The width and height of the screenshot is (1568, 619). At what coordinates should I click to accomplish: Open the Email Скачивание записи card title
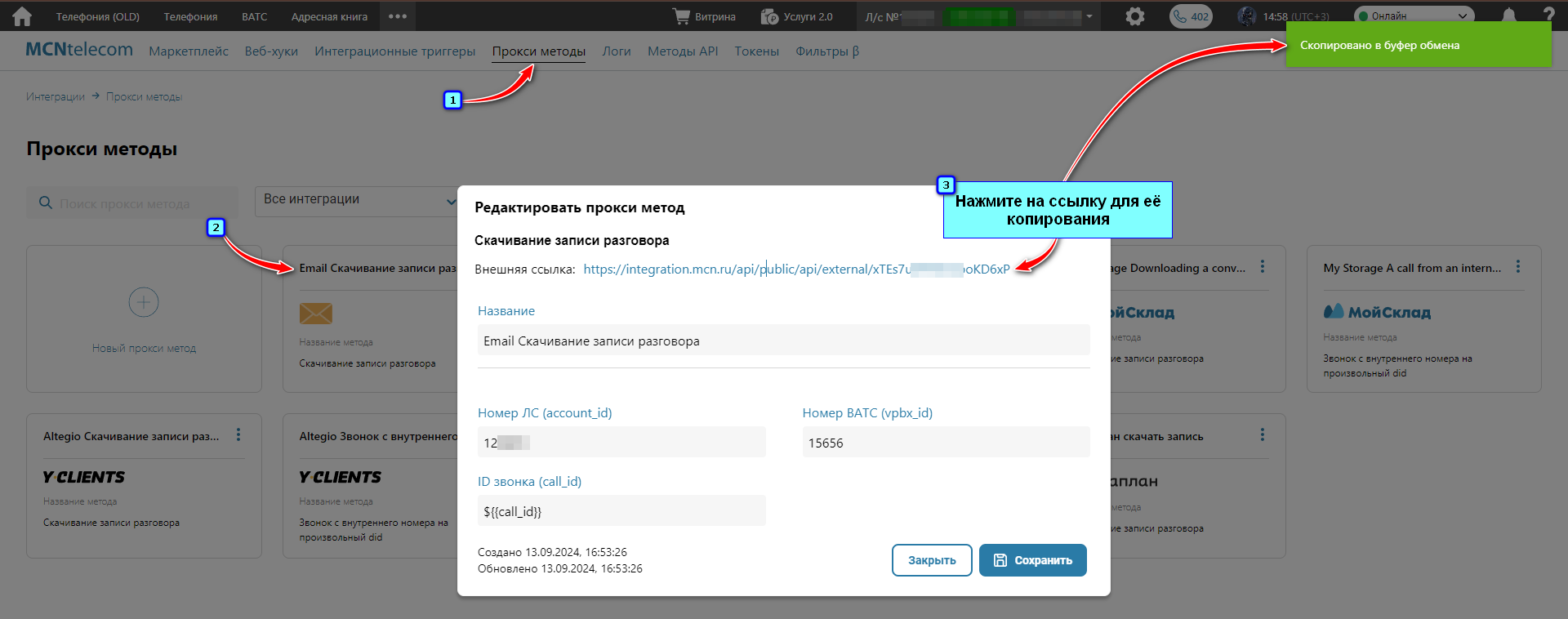tap(378, 268)
